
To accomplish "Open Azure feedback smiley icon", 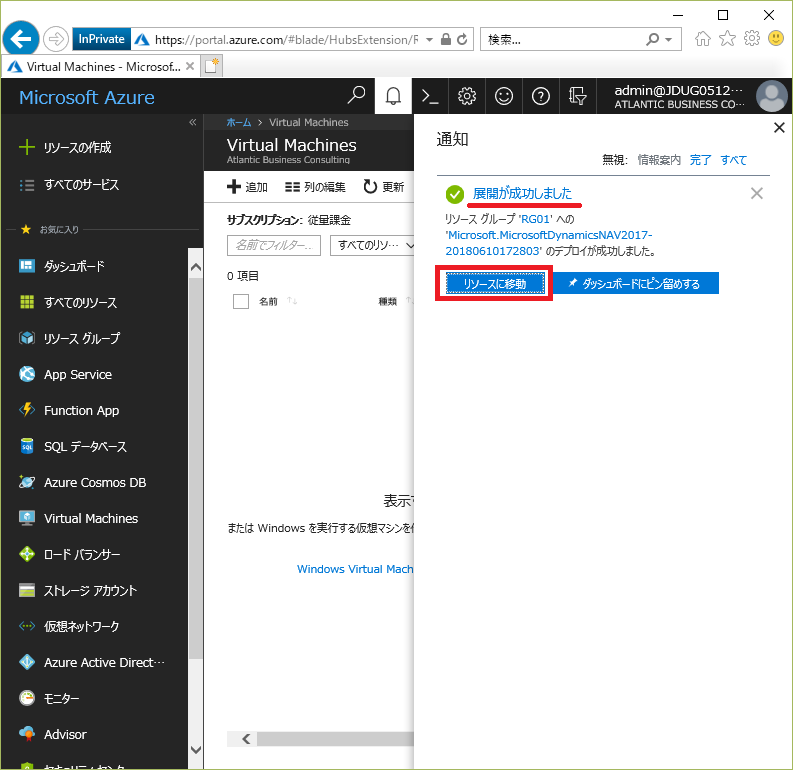I will pyautogui.click(x=504, y=96).
